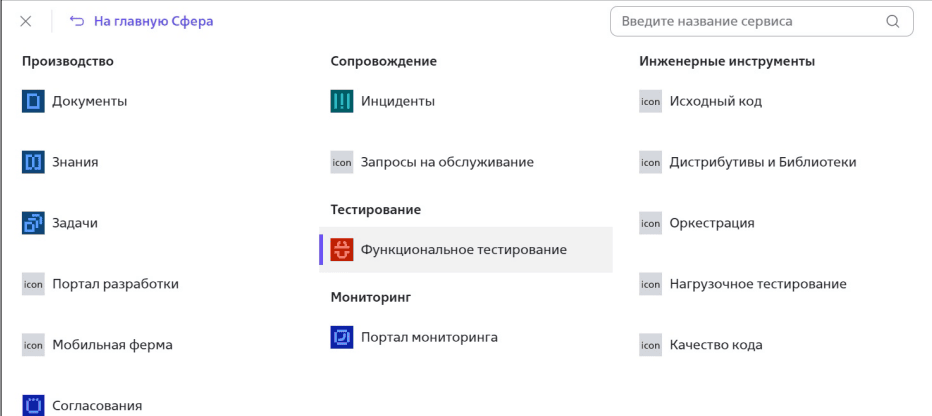Close the services menu panel
Viewport: 932px width, 416px height.
tap(26, 21)
